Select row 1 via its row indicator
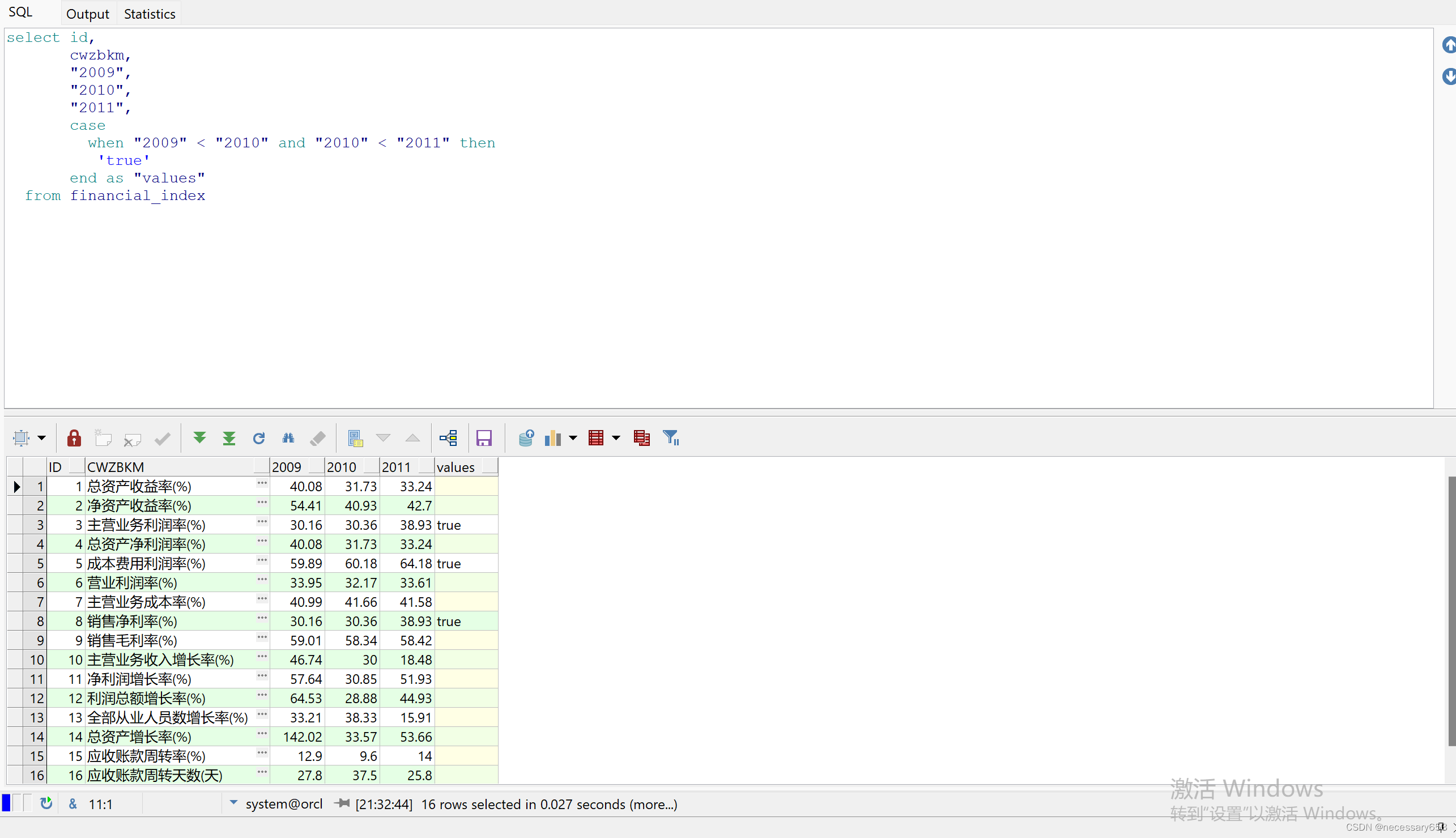The image size is (1456, 838). [16, 486]
